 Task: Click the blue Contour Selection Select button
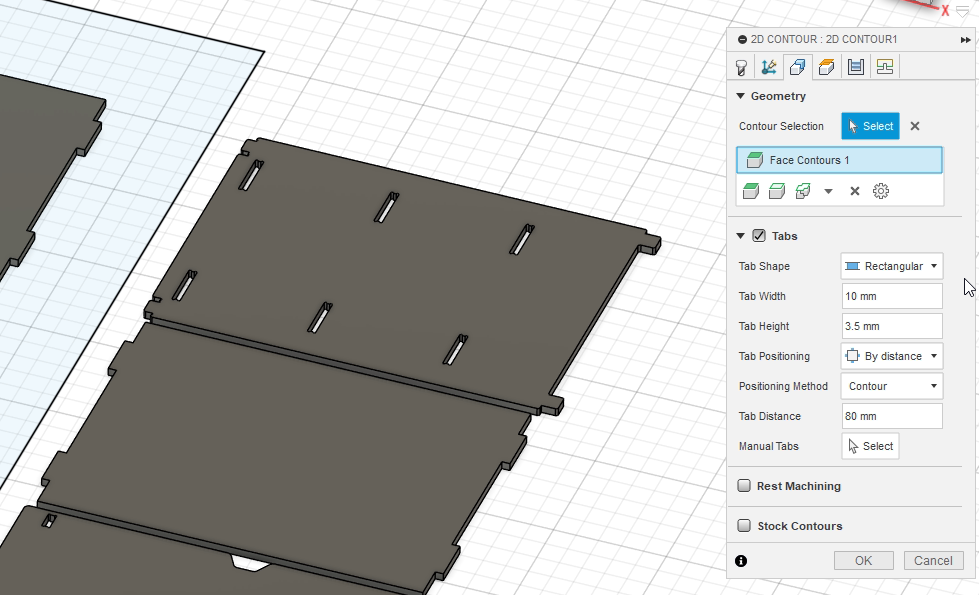coord(870,126)
